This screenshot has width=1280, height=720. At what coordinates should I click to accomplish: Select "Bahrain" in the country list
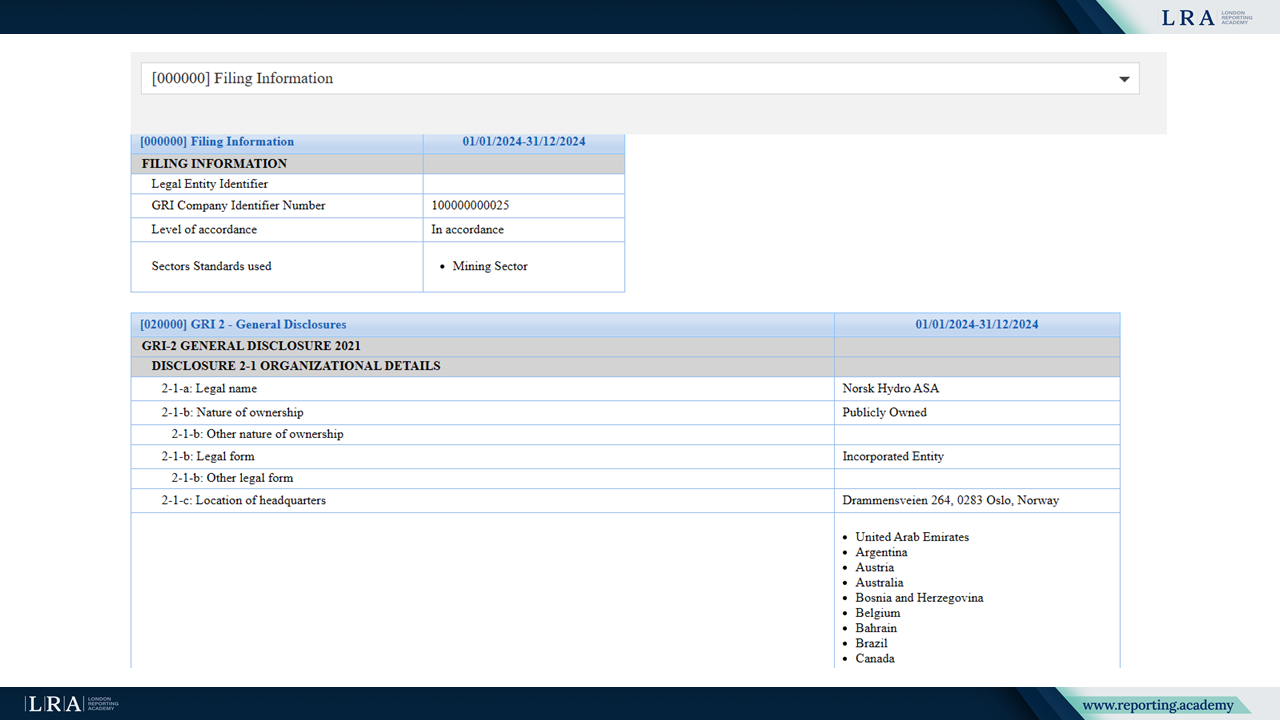[876, 628]
